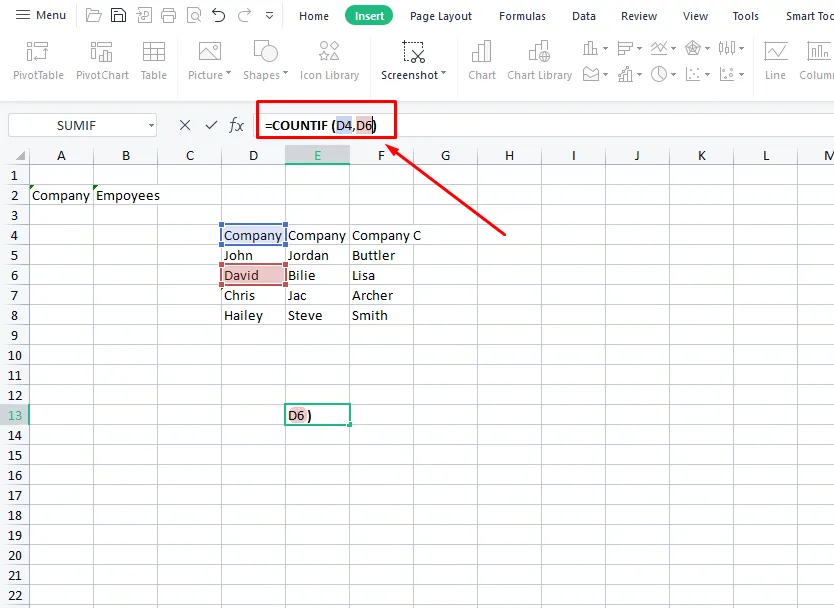The image size is (834, 608).
Task: Open the Page Layout tab
Action: (x=441, y=16)
